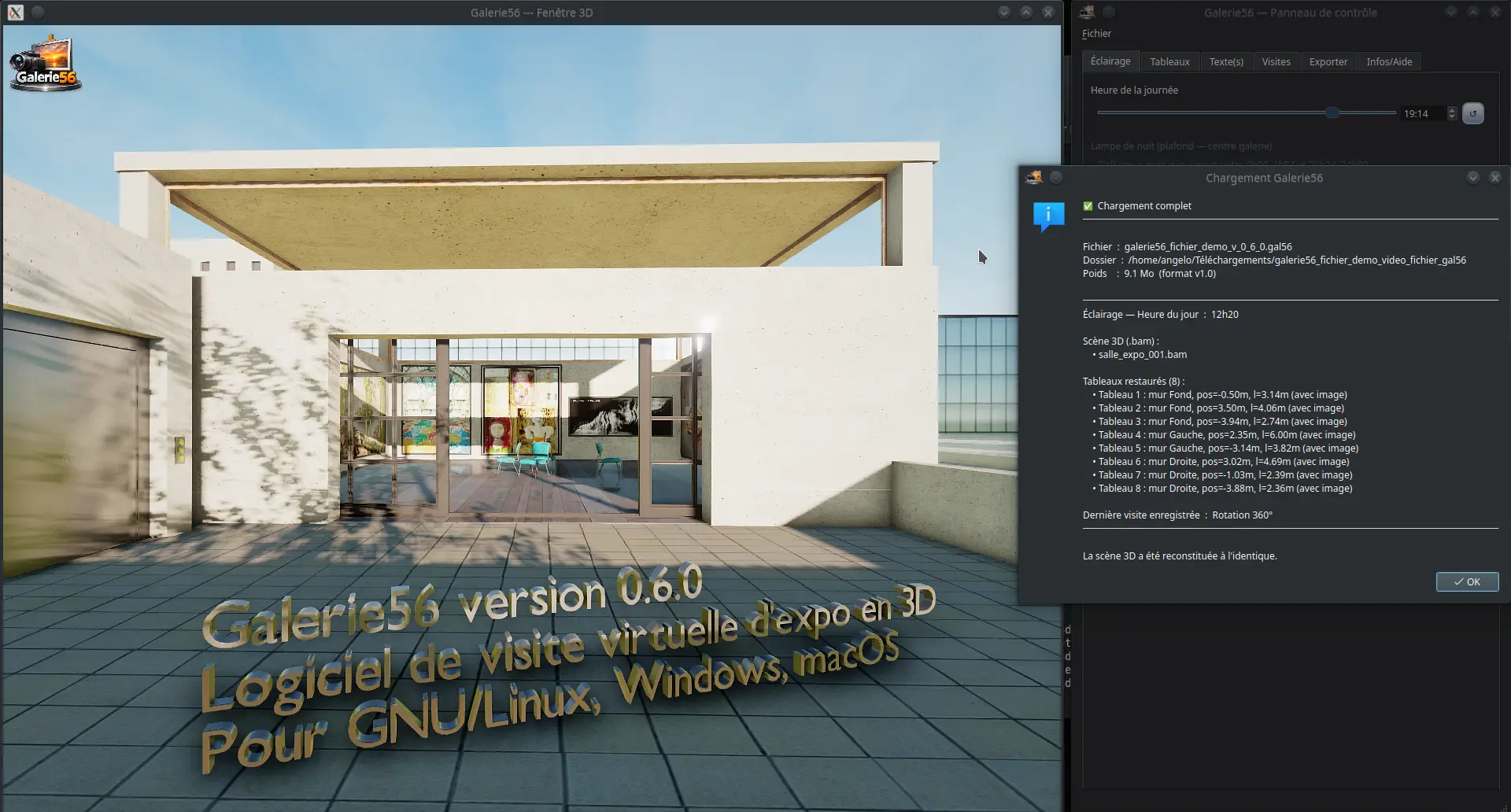The width and height of the screenshot is (1511, 812).
Task: Toggle the pin button on Fenêtre 3D title bar
Action: point(38,13)
